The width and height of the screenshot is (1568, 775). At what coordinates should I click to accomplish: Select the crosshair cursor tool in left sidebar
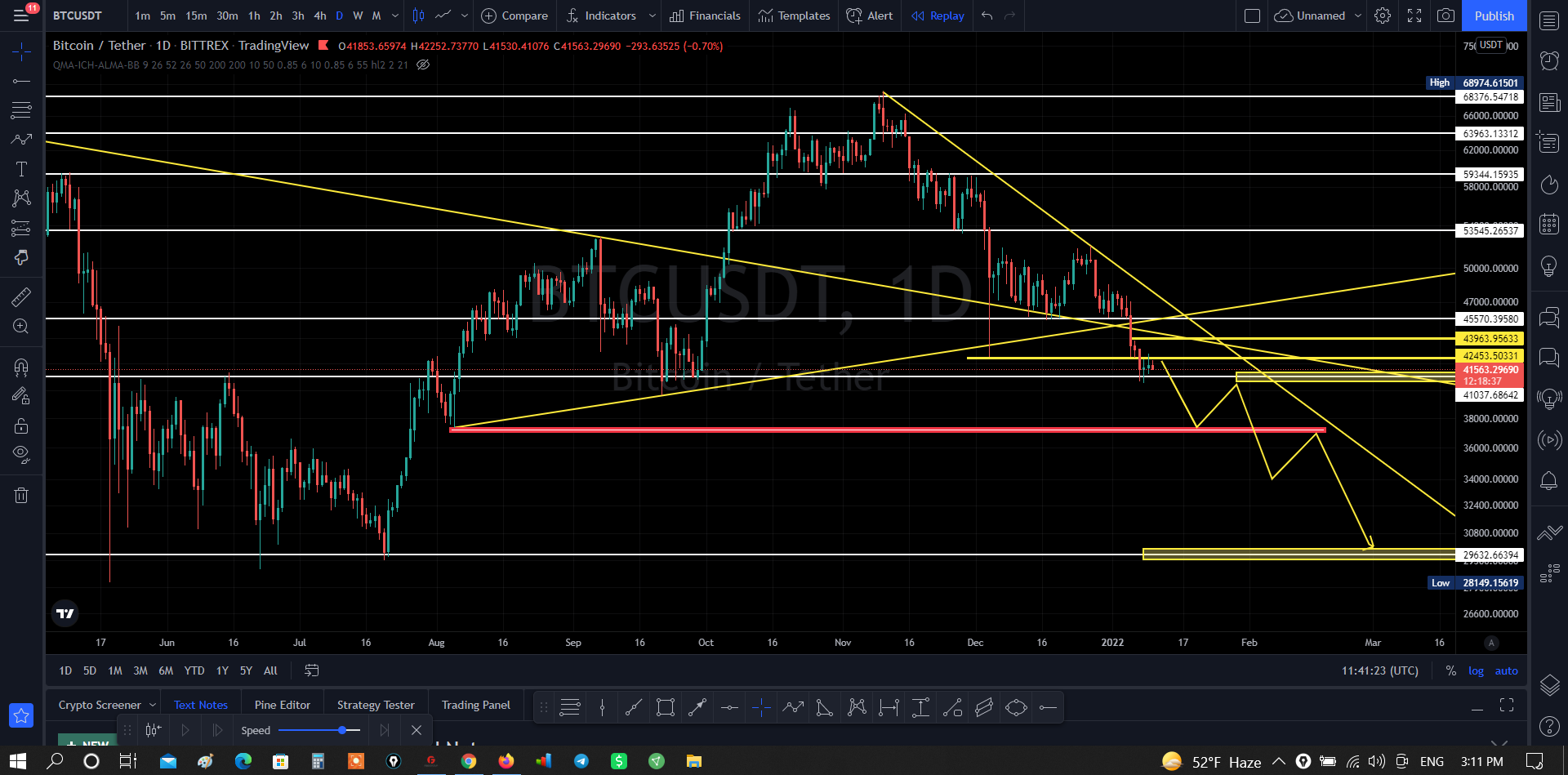coord(21,51)
